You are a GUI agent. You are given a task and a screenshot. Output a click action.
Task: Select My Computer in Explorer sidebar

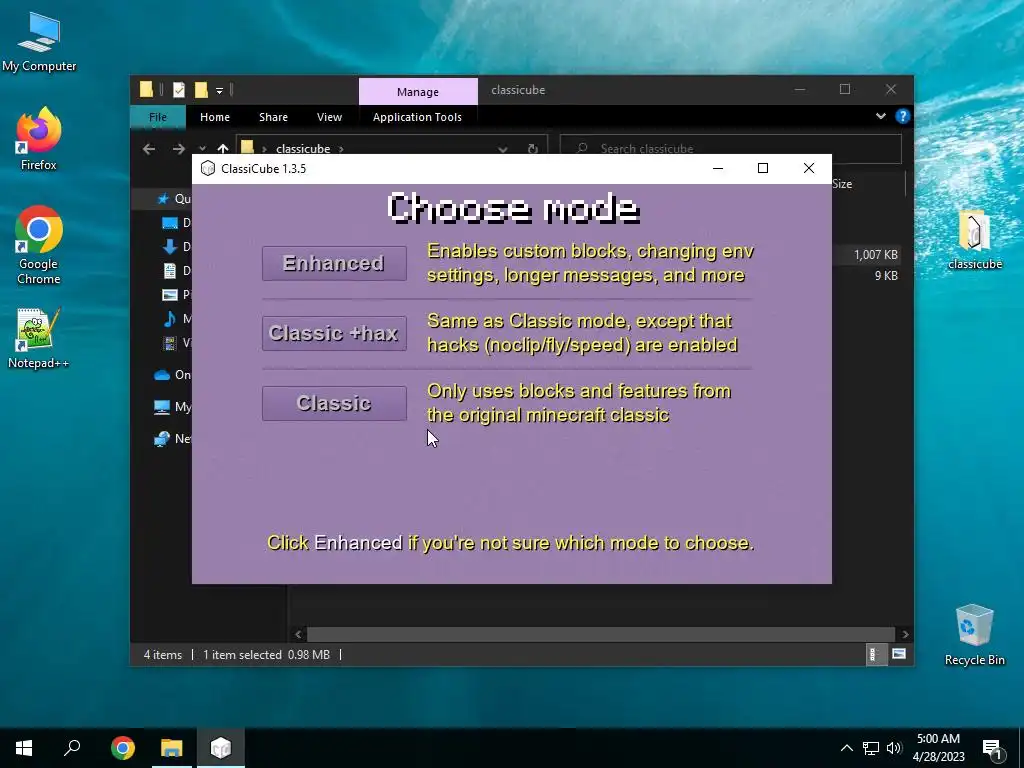coord(162,407)
